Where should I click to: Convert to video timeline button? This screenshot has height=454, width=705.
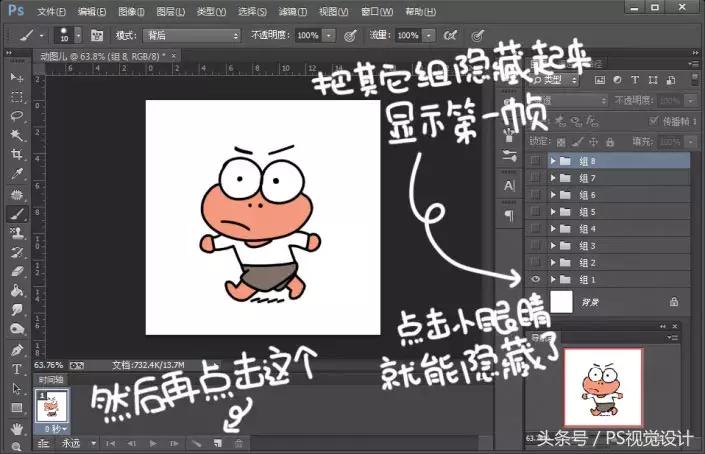pos(43,444)
